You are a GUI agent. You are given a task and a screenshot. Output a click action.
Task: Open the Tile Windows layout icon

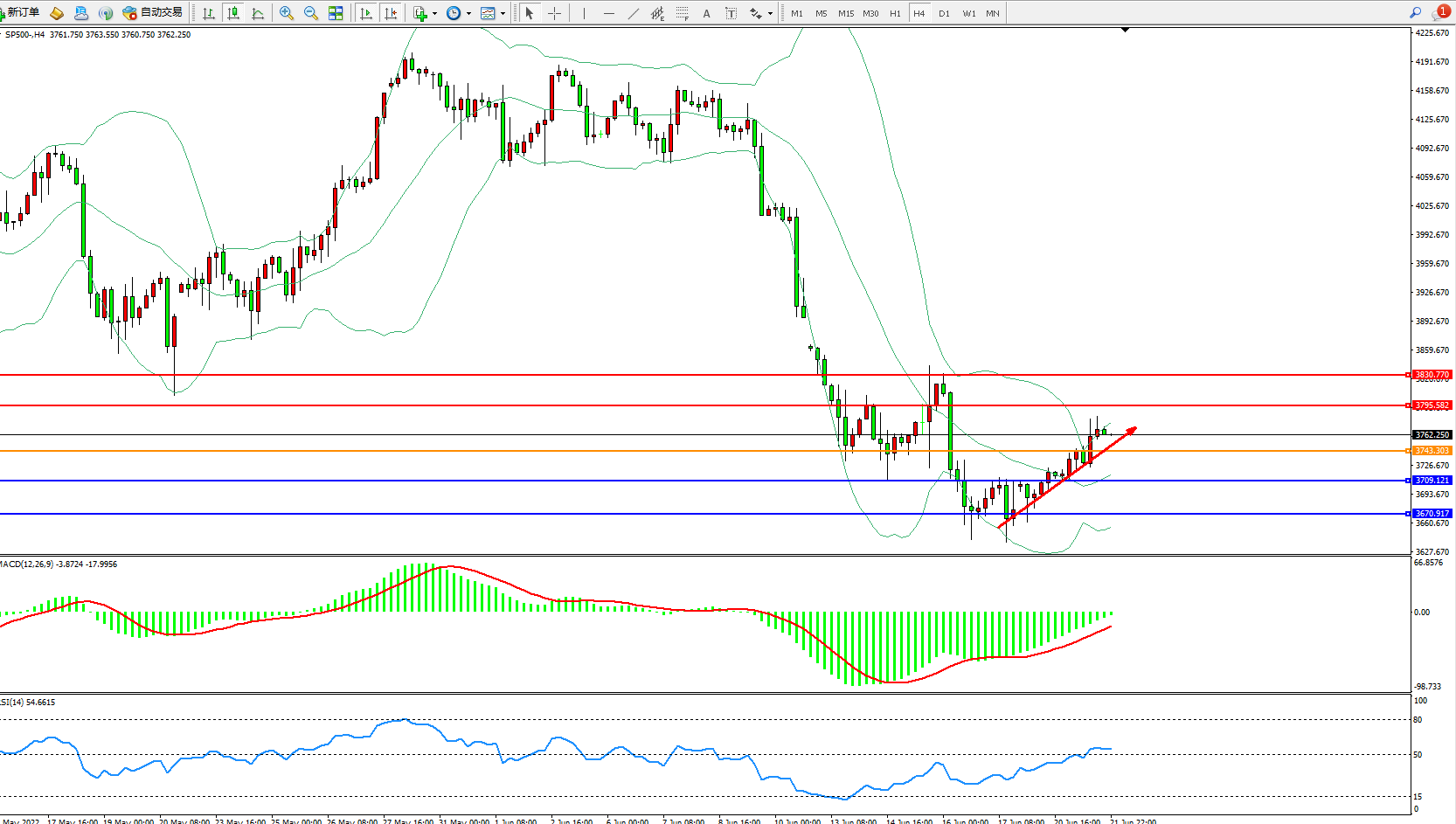pos(336,13)
